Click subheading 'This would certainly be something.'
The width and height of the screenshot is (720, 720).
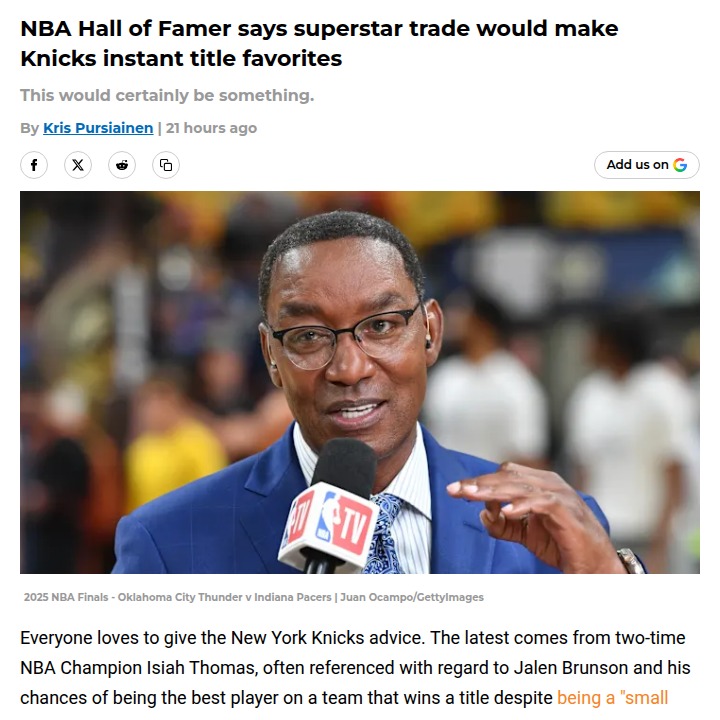(x=167, y=95)
